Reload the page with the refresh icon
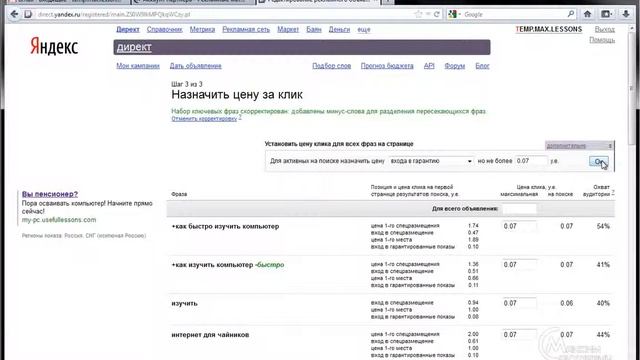This screenshot has height=360, width=640. tap(437, 14)
